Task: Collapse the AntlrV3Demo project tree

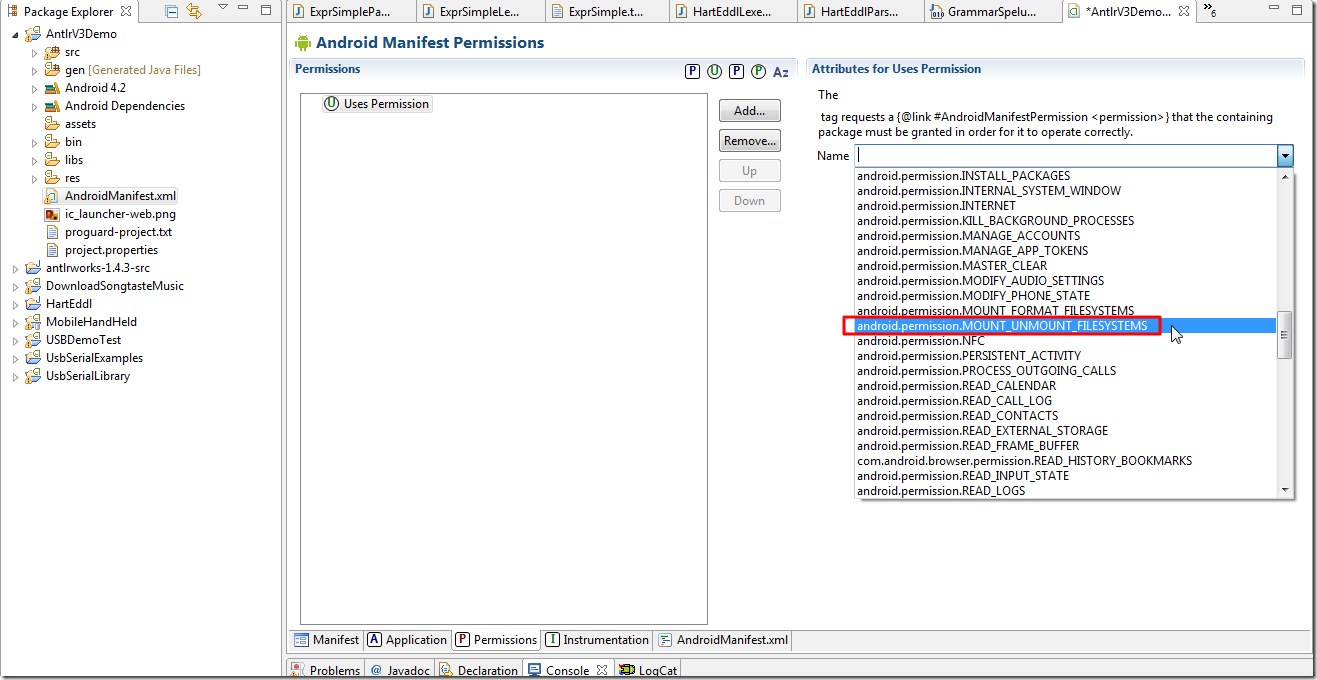Action: (x=15, y=34)
